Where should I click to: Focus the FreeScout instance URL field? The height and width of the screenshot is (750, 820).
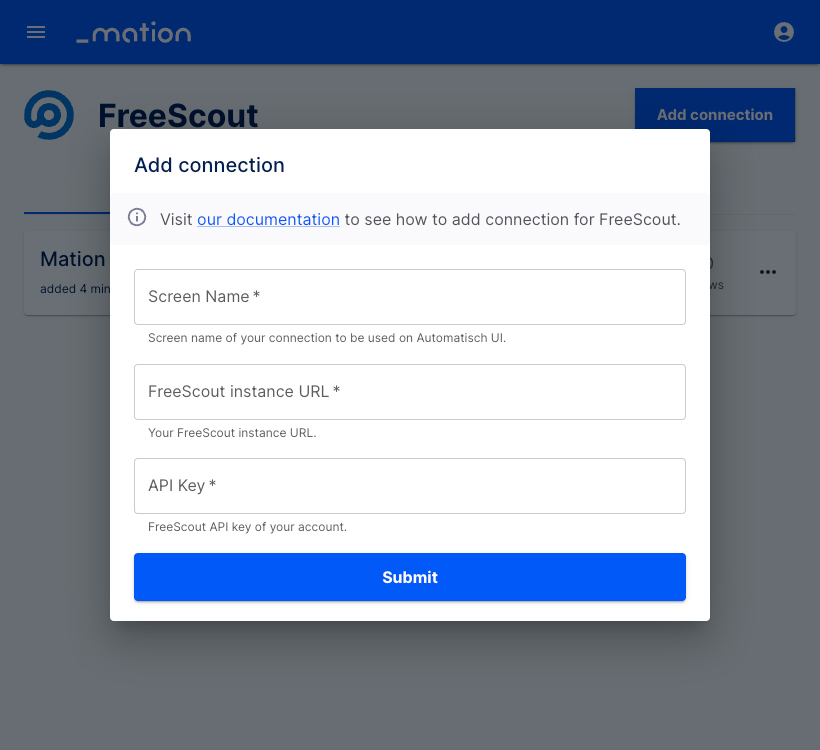pyautogui.click(x=409, y=392)
